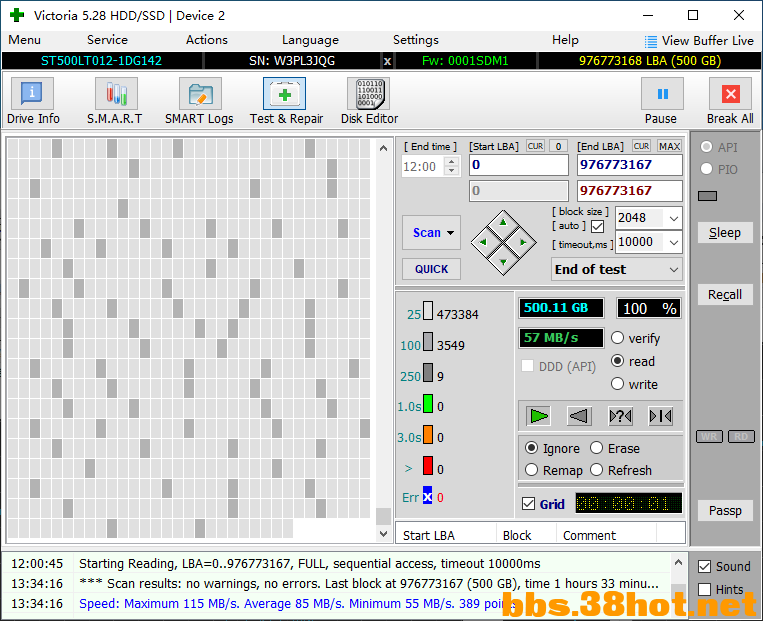
Task: Click the right arrow on the navigation diamond
Action: pyautogui.click(x=523, y=242)
